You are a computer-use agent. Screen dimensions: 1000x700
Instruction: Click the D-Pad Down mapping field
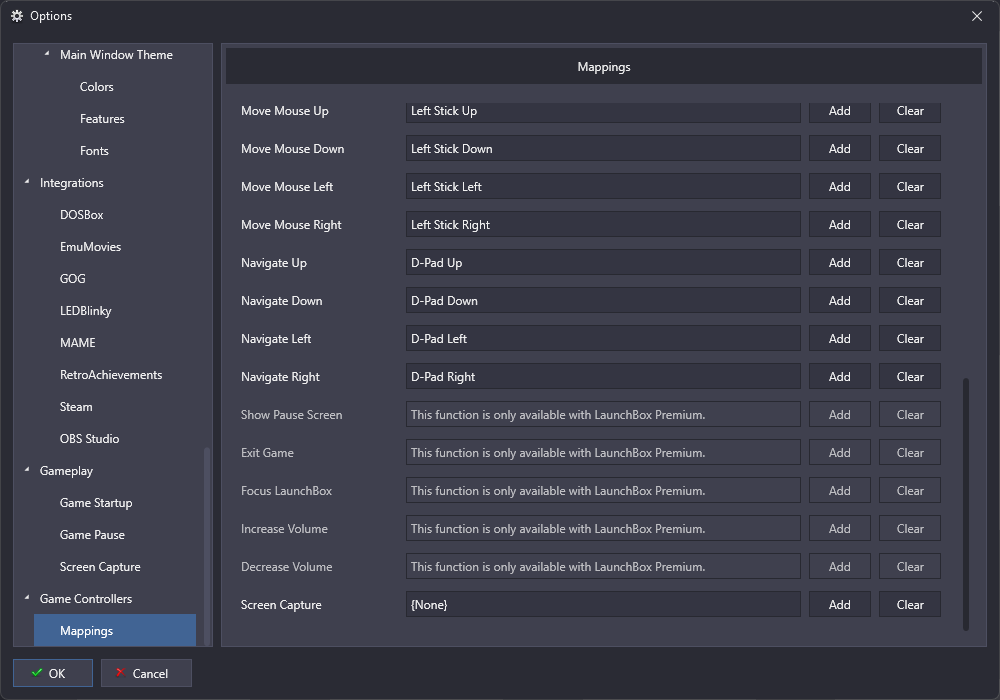[x=603, y=300]
